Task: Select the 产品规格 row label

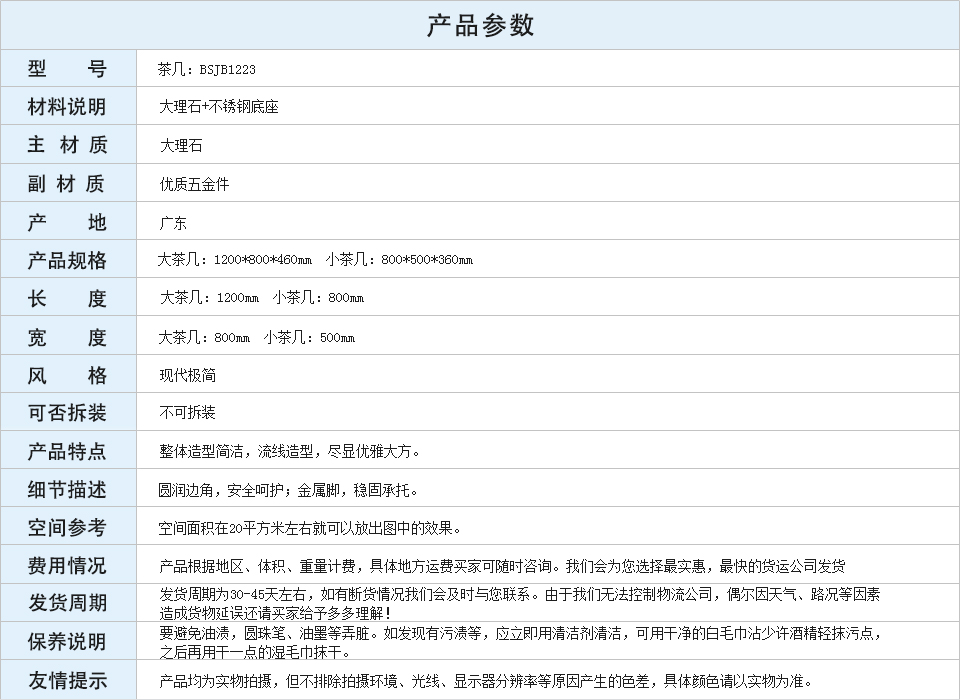Action: tap(67, 260)
